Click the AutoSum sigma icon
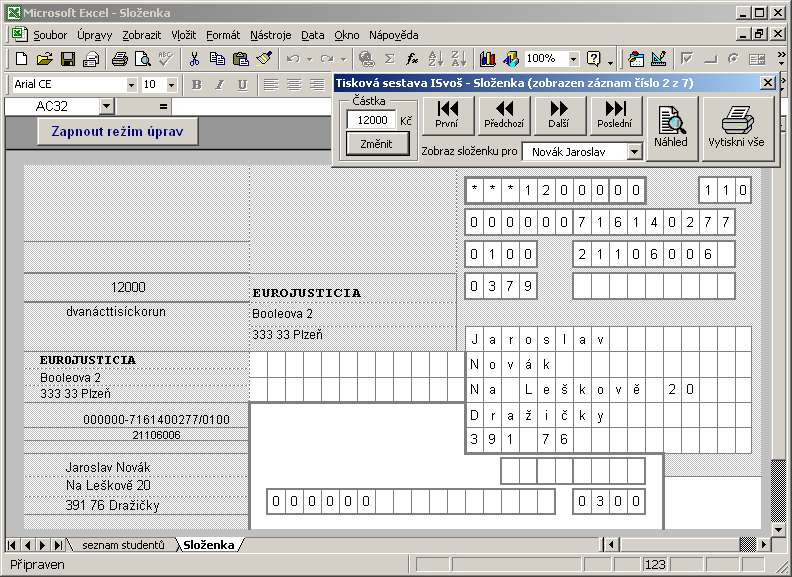This screenshot has height=577, width=792. [x=389, y=59]
